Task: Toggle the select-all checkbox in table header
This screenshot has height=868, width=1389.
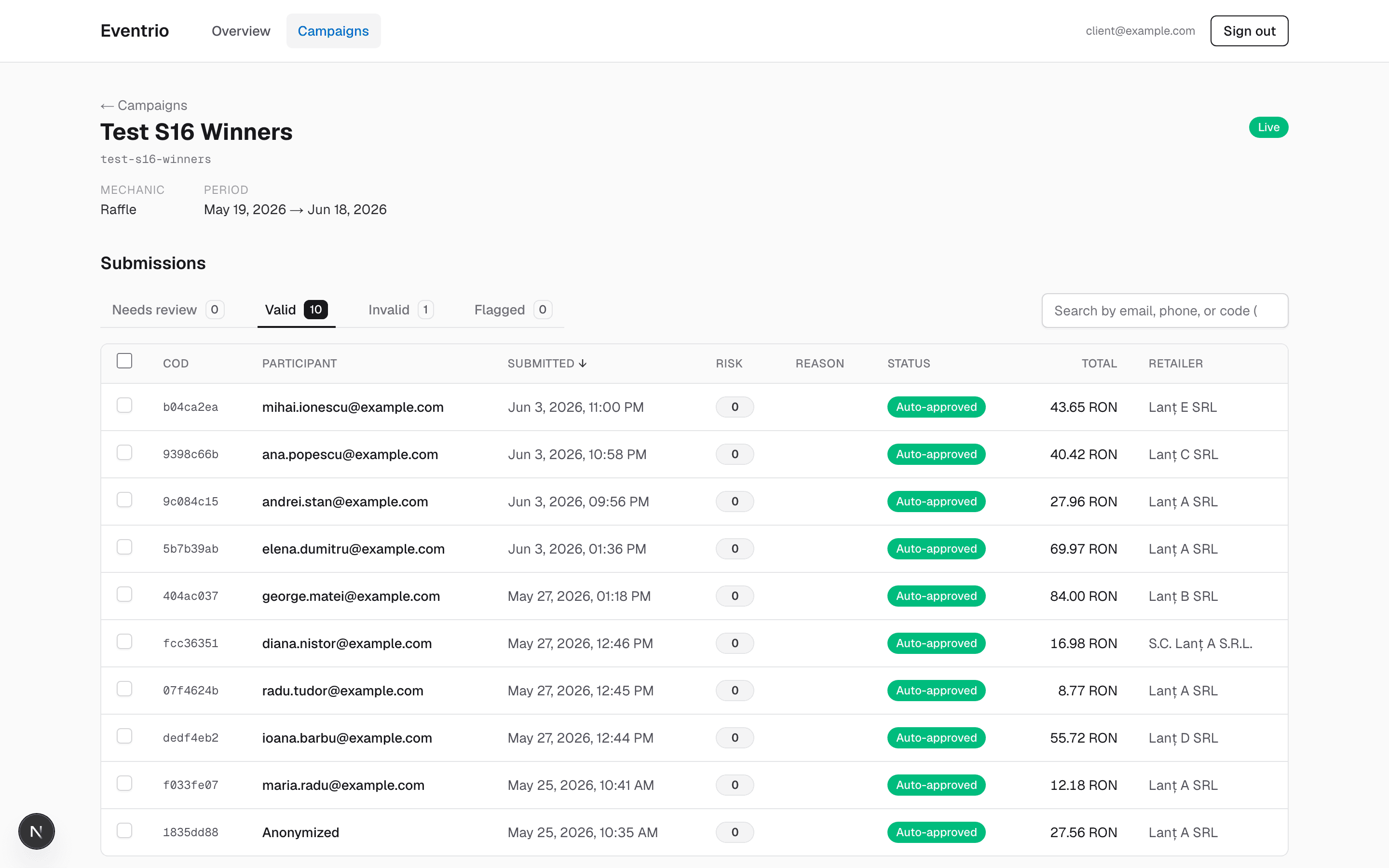Action: [124, 361]
